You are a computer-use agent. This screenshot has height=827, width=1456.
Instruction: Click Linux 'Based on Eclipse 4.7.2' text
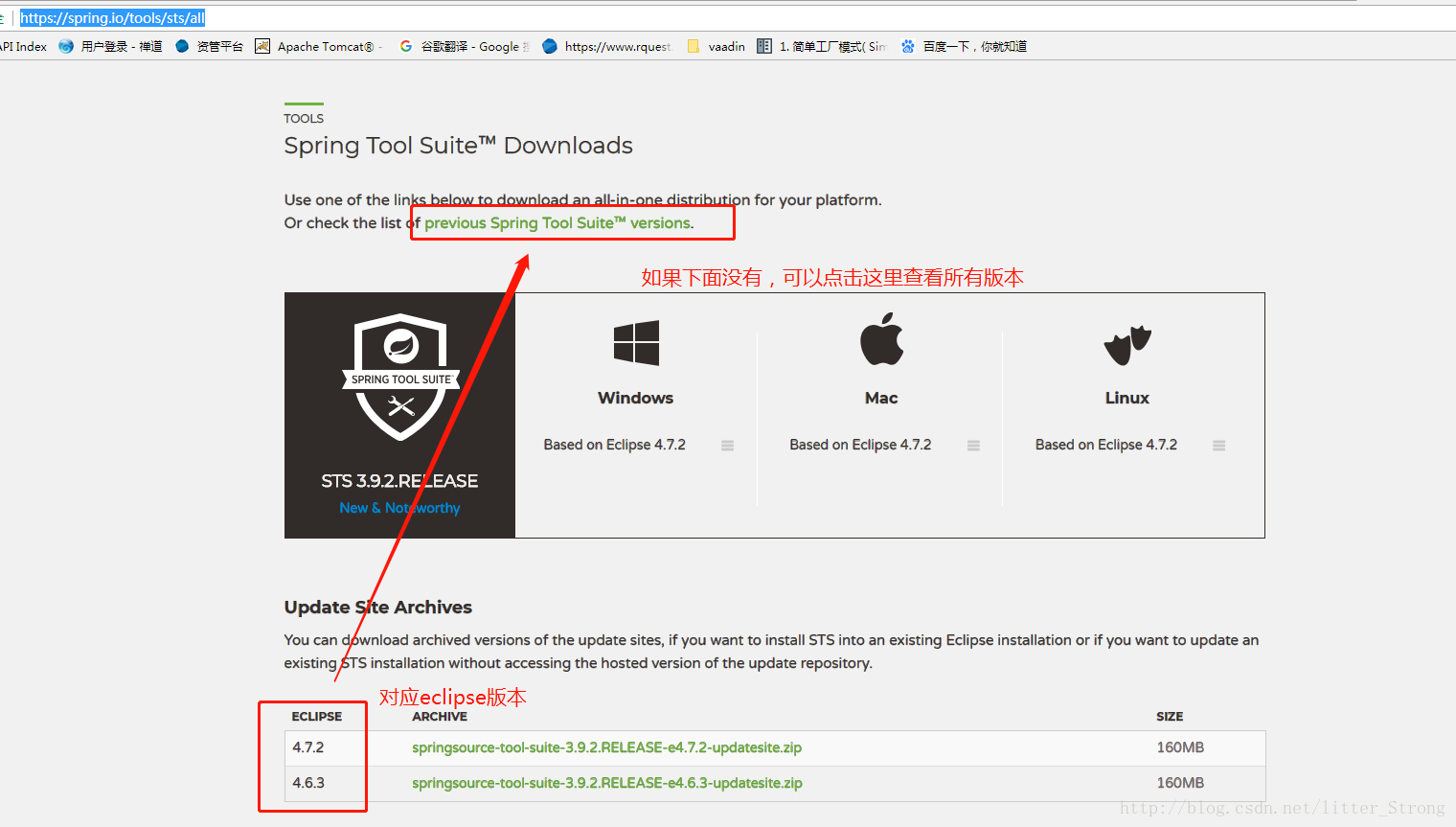[1106, 445]
